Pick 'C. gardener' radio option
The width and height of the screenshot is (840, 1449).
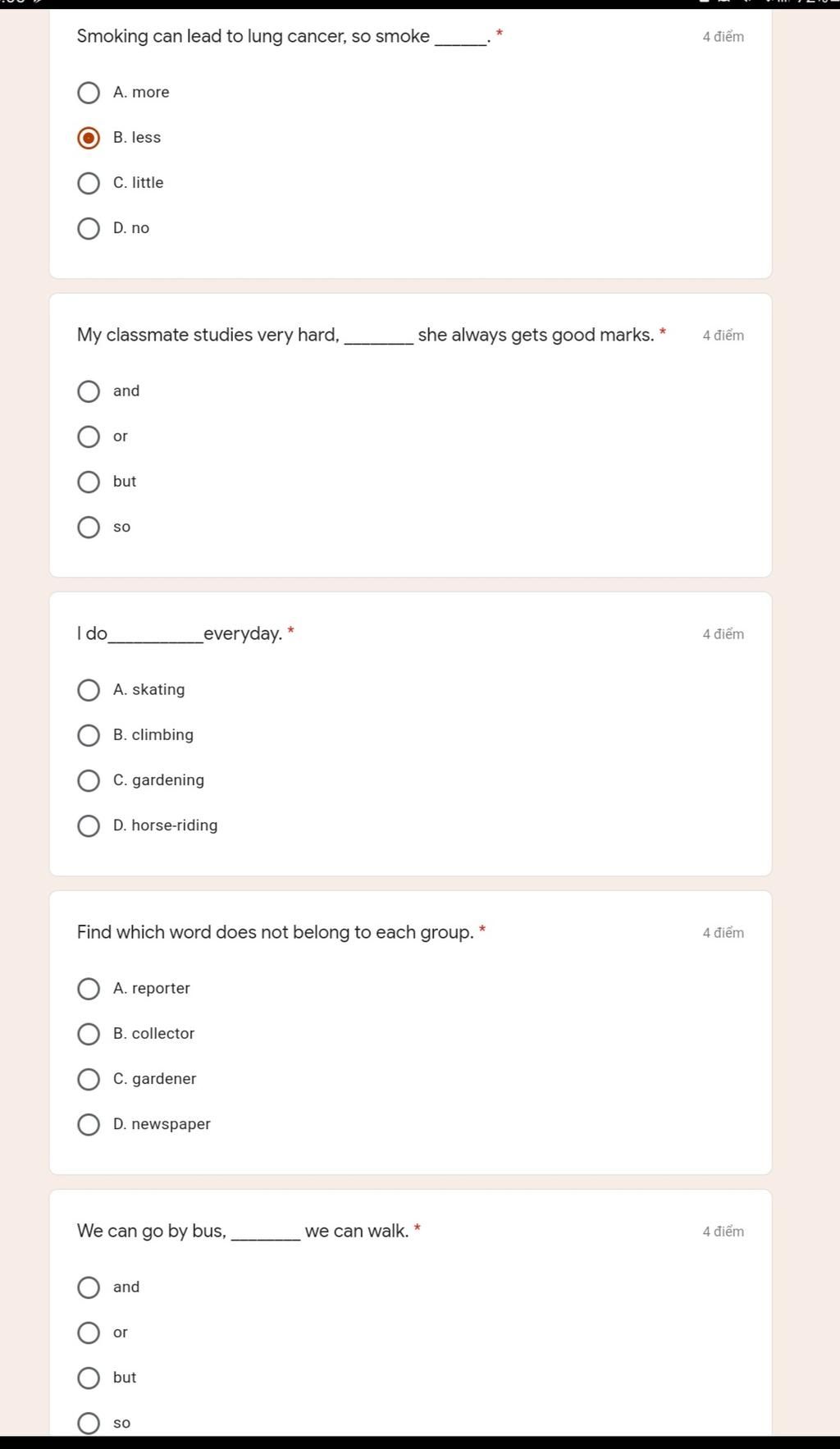coord(89,1079)
